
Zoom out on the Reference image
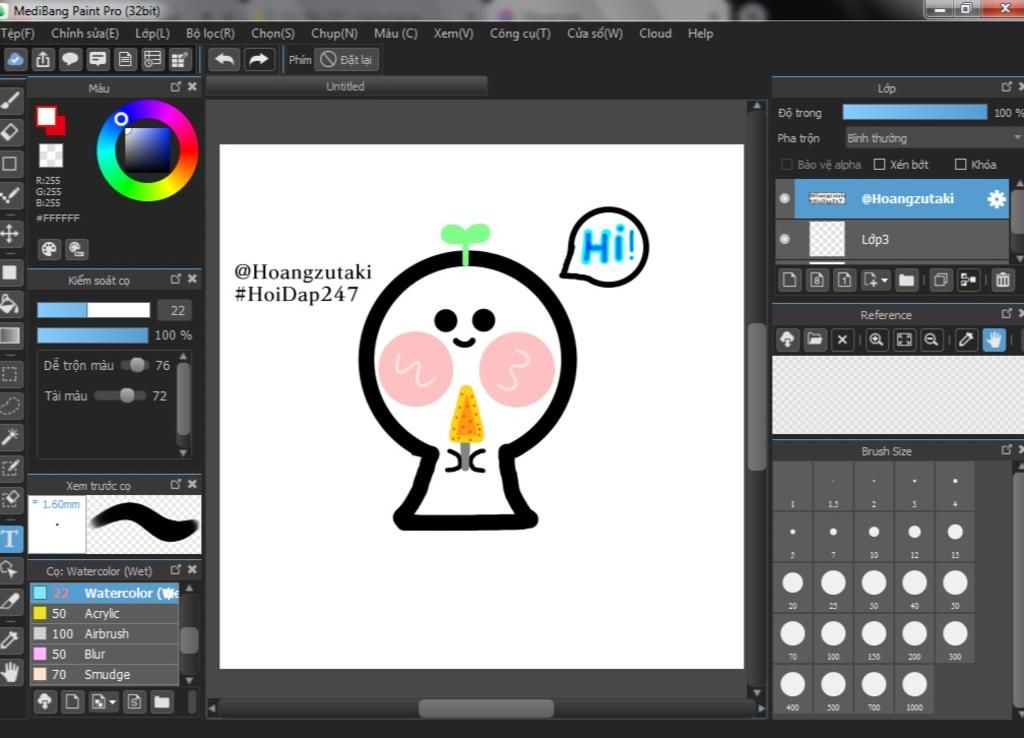point(931,340)
